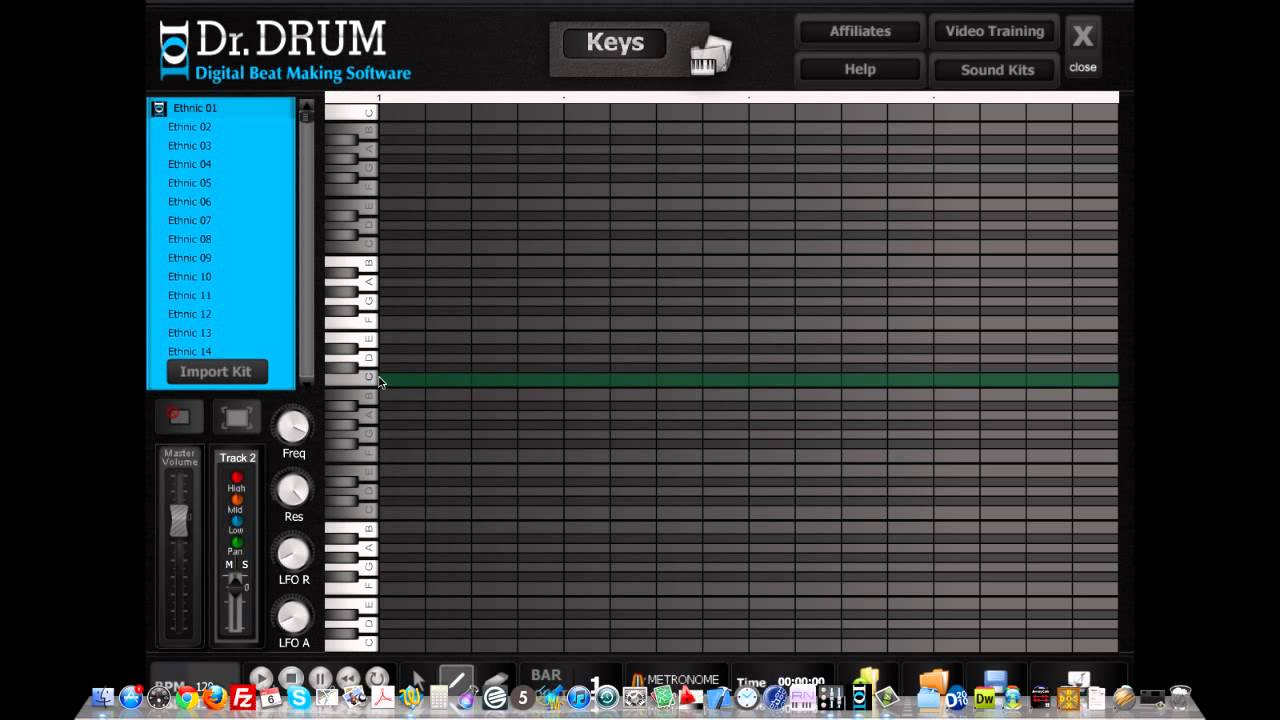Open iTunes from the Dock

pyautogui.click(x=578, y=697)
